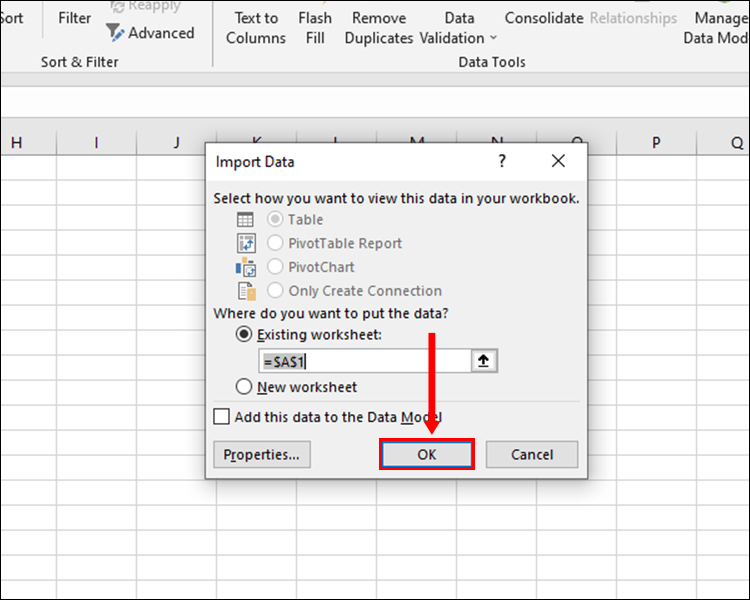Click the PivotTable Report icon
Screen dimensions: 750x600
(246, 243)
